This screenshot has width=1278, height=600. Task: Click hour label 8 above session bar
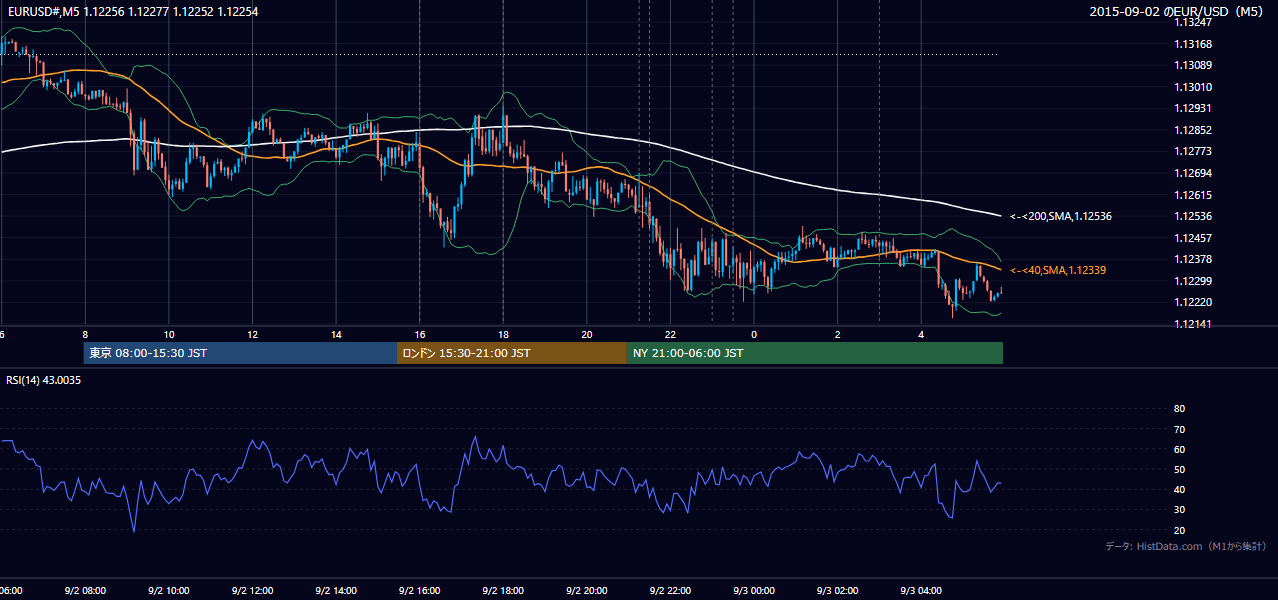pyautogui.click(x=85, y=334)
